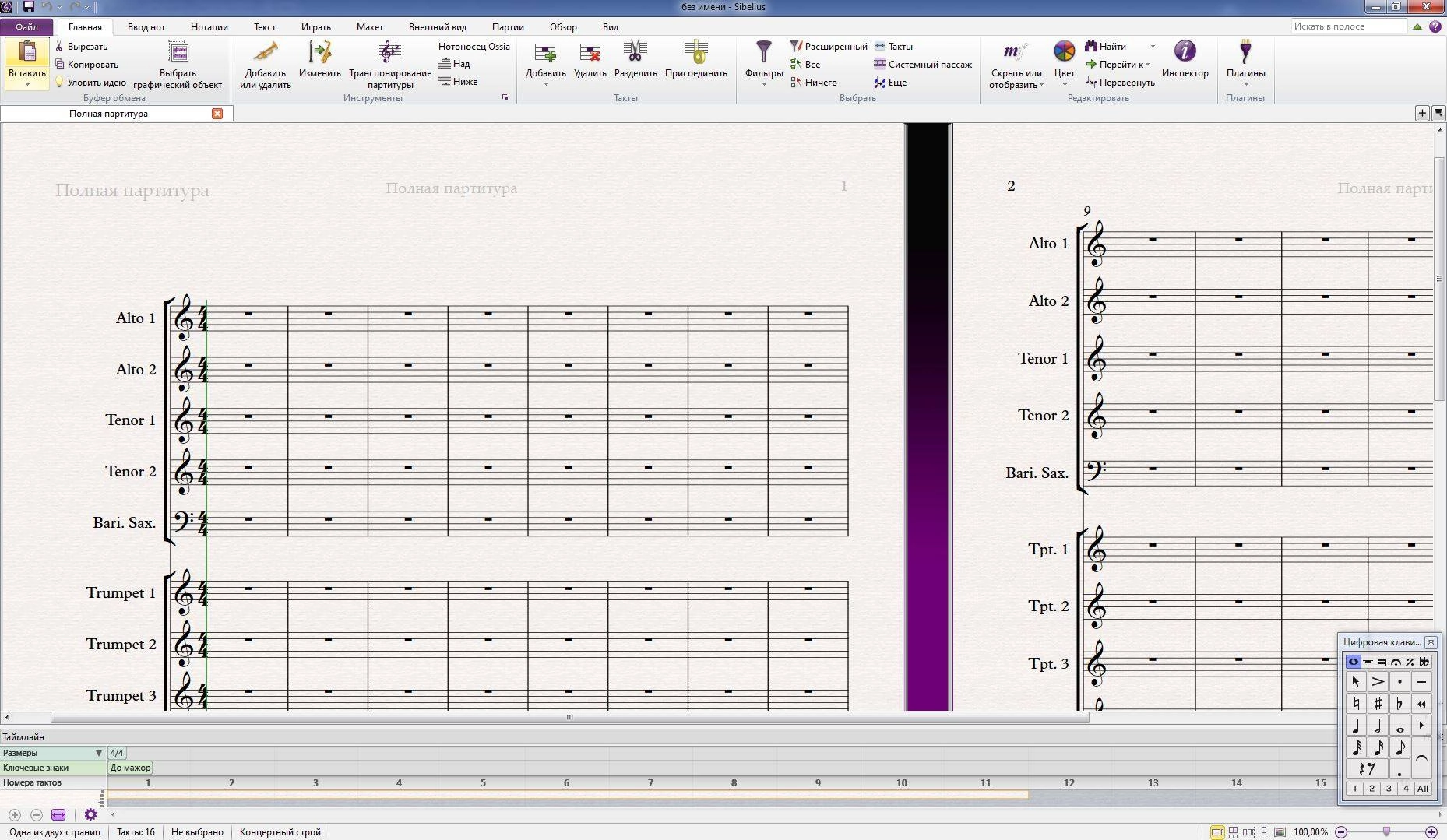Click new tab plus button
The width and height of the screenshot is (1447, 840).
(x=1422, y=113)
